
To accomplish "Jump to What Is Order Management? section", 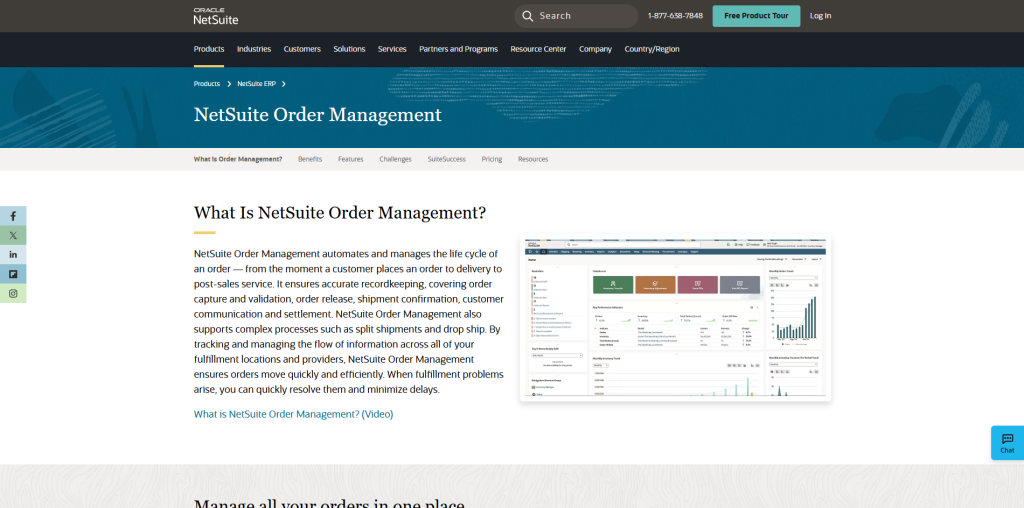I will click(x=238, y=159).
